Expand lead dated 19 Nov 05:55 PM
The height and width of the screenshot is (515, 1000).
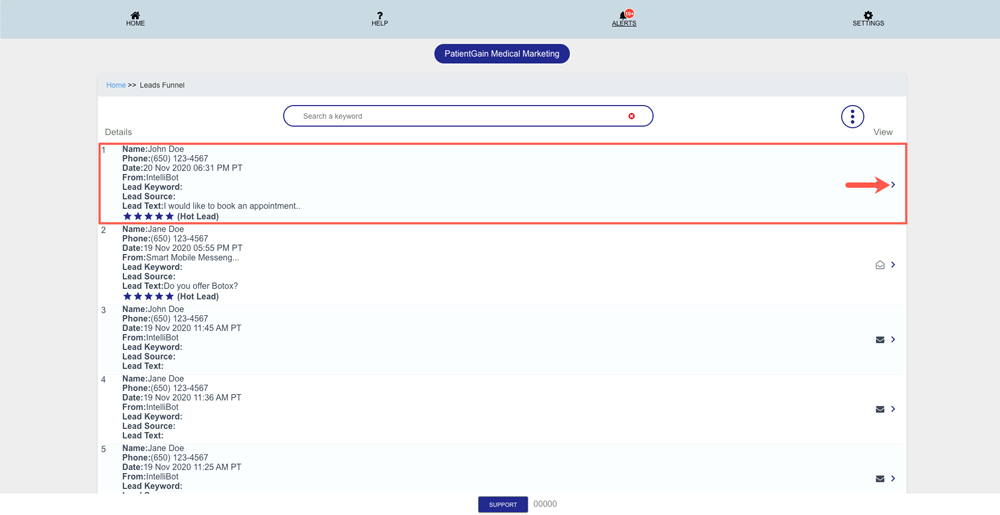pos(893,265)
